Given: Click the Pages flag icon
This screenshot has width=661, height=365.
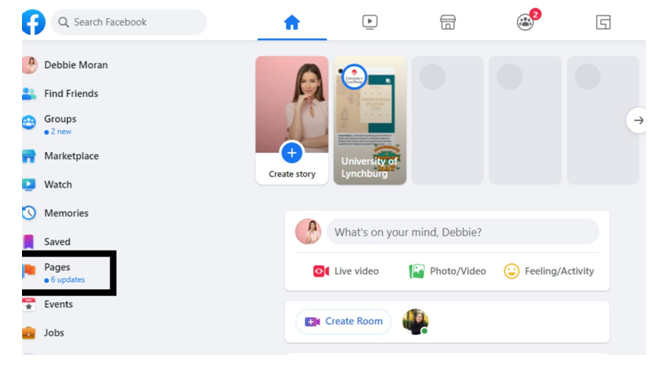Looking at the screenshot, I should (29, 270).
